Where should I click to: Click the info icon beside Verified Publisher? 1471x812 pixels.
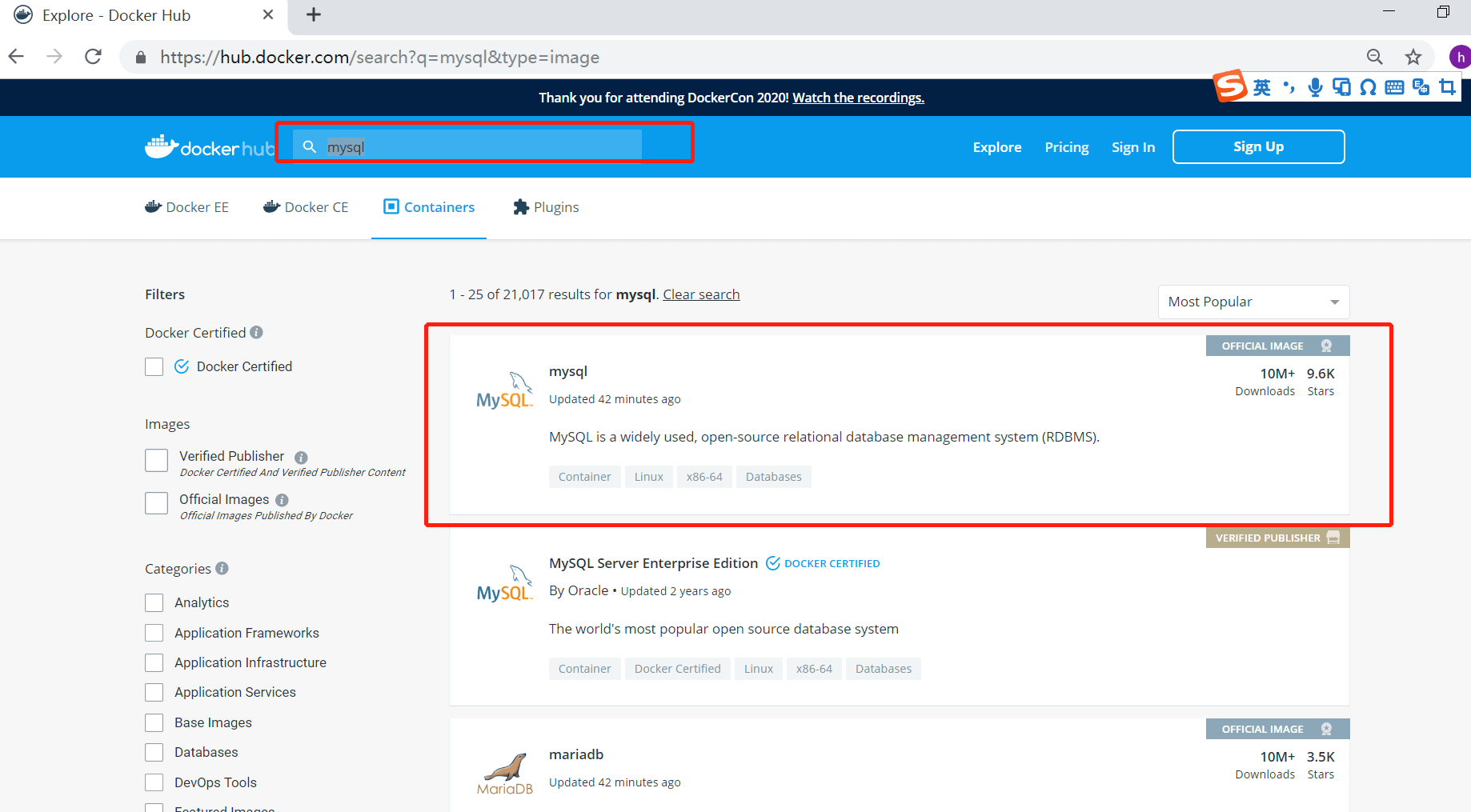(301, 457)
